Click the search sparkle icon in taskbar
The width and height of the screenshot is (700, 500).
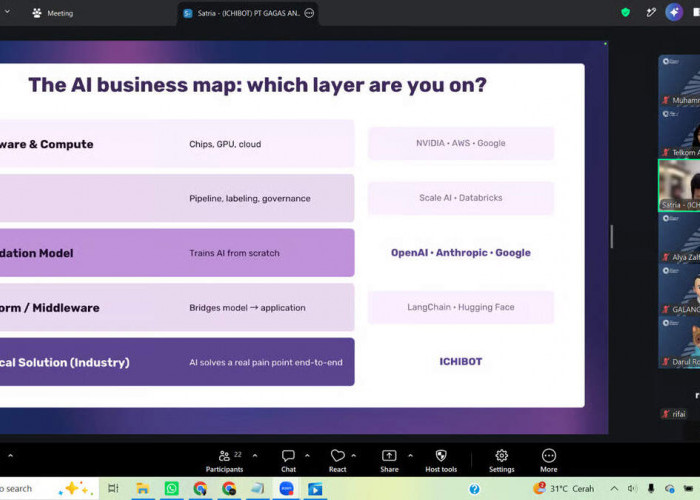(x=75, y=488)
